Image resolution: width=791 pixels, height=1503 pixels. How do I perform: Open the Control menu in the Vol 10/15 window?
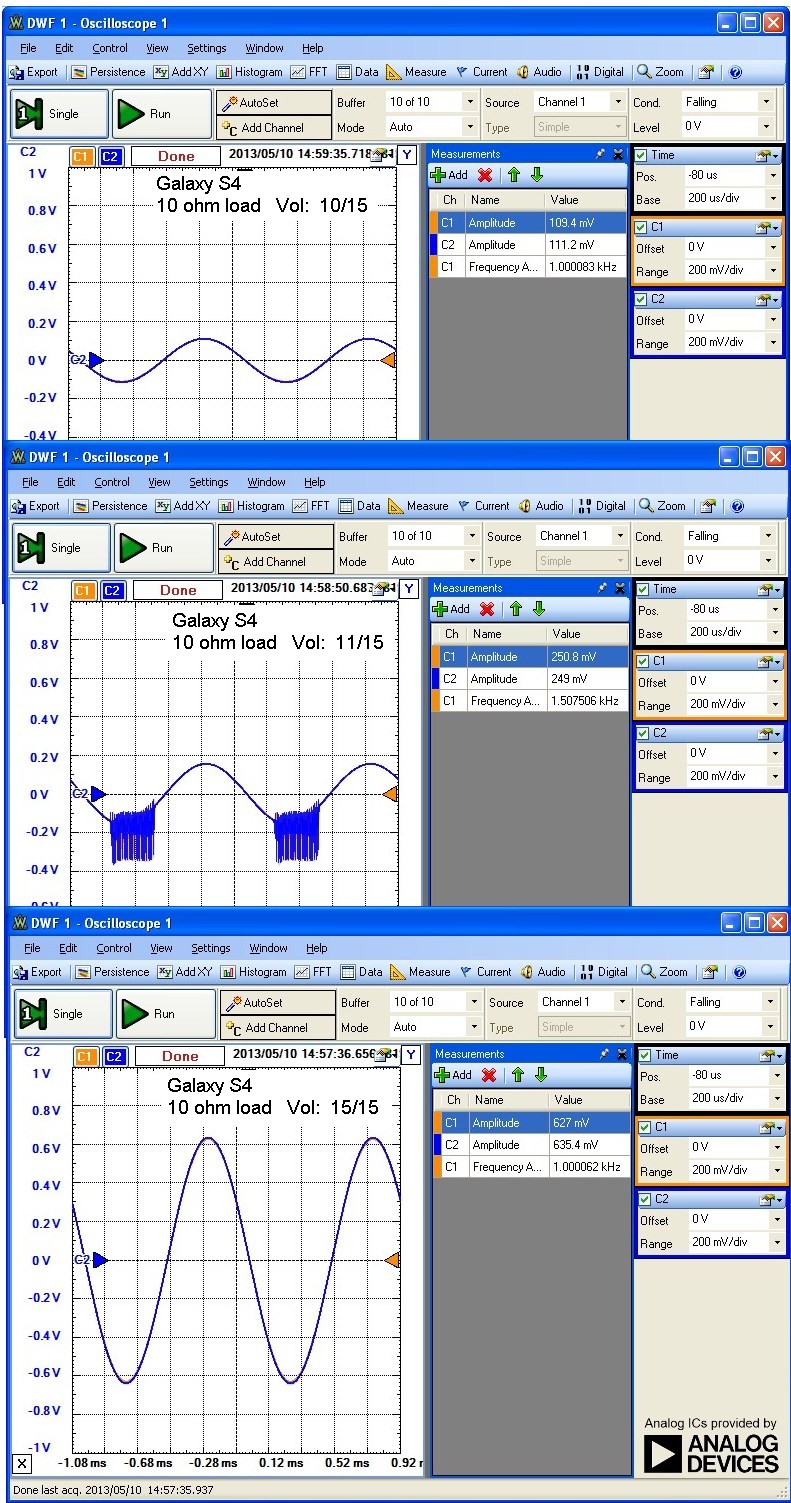(x=109, y=48)
